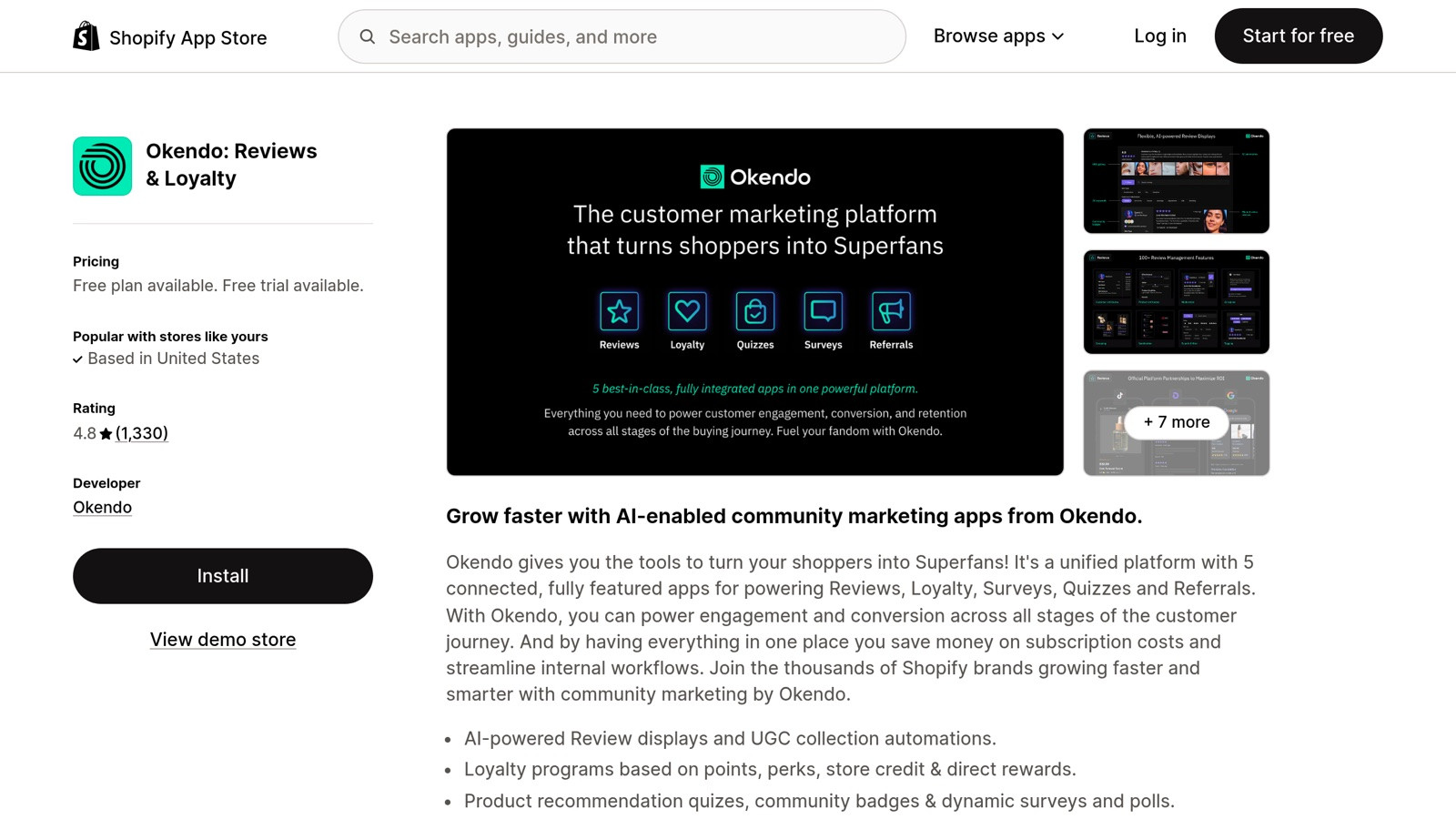Click the search apps input field
Image resolution: width=1456 pixels, height=819 pixels.
point(622,36)
